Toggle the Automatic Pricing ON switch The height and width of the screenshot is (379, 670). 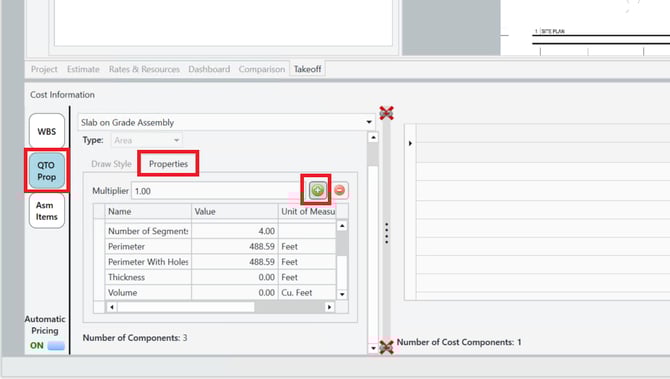[x=56, y=346]
